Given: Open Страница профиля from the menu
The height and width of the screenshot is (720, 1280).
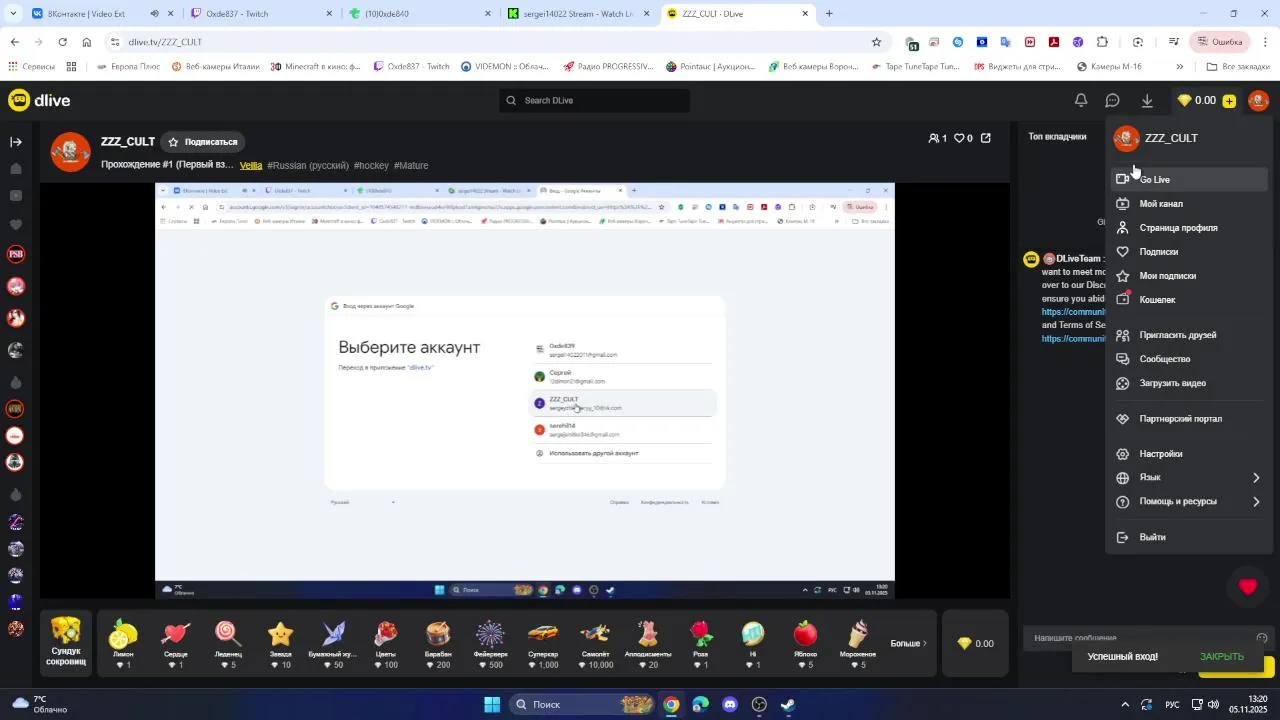Looking at the screenshot, I should (x=1189, y=228).
